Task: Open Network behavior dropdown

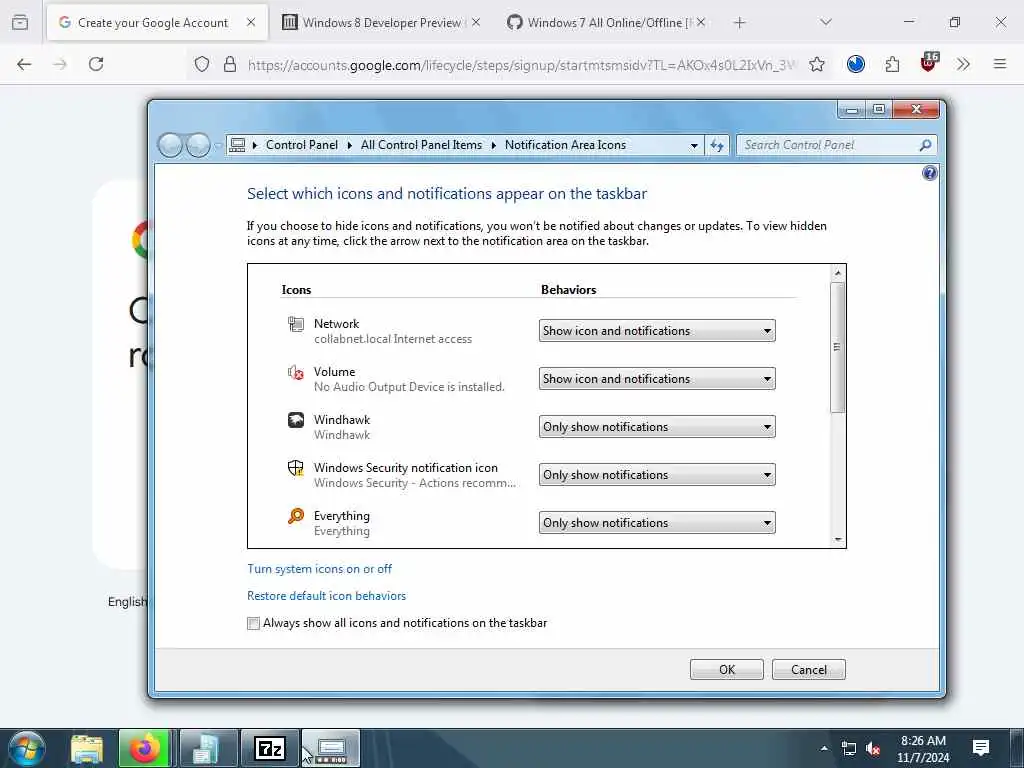Action: tap(657, 330)
